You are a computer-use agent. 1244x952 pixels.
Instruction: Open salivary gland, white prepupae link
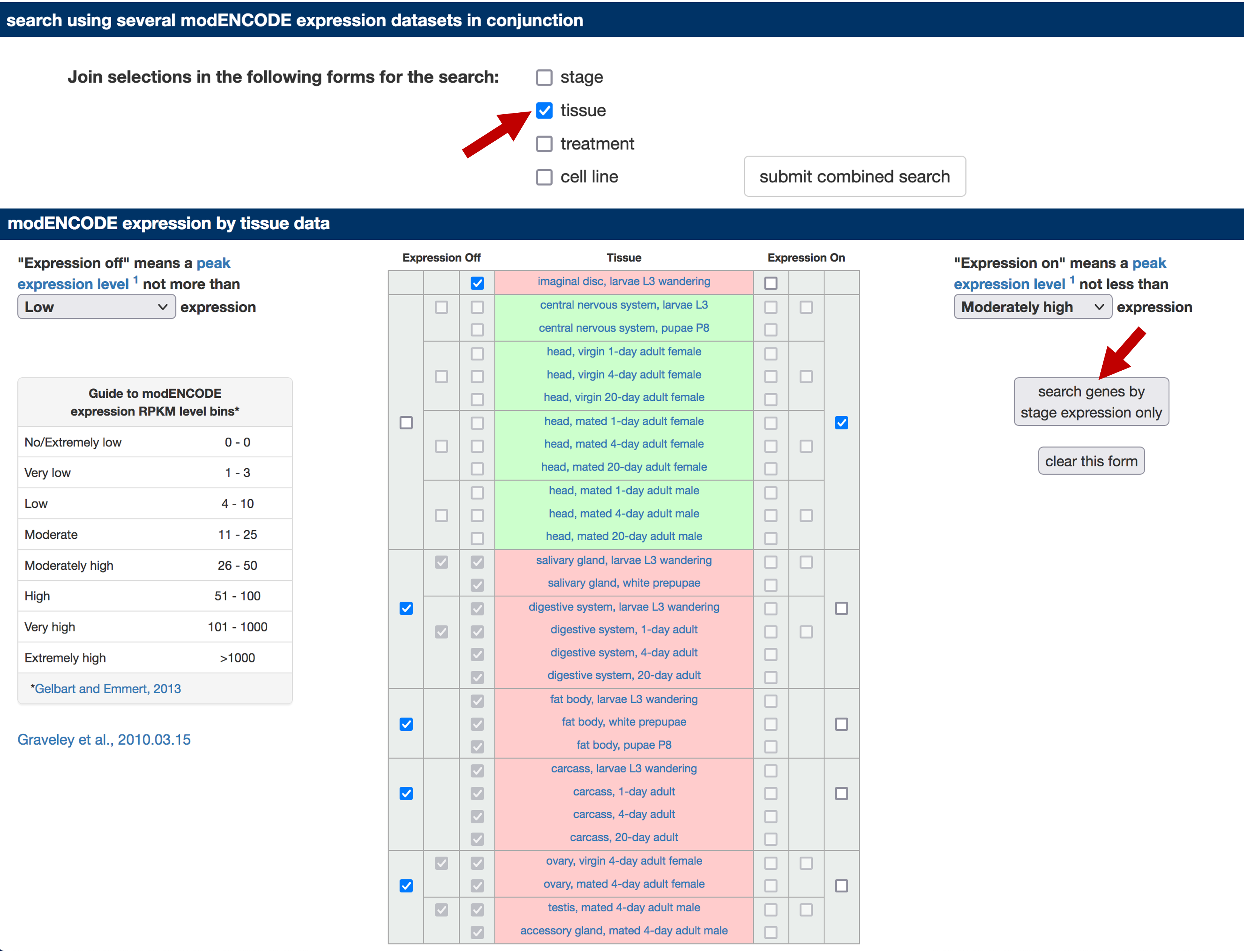click(x=624, y=583)
